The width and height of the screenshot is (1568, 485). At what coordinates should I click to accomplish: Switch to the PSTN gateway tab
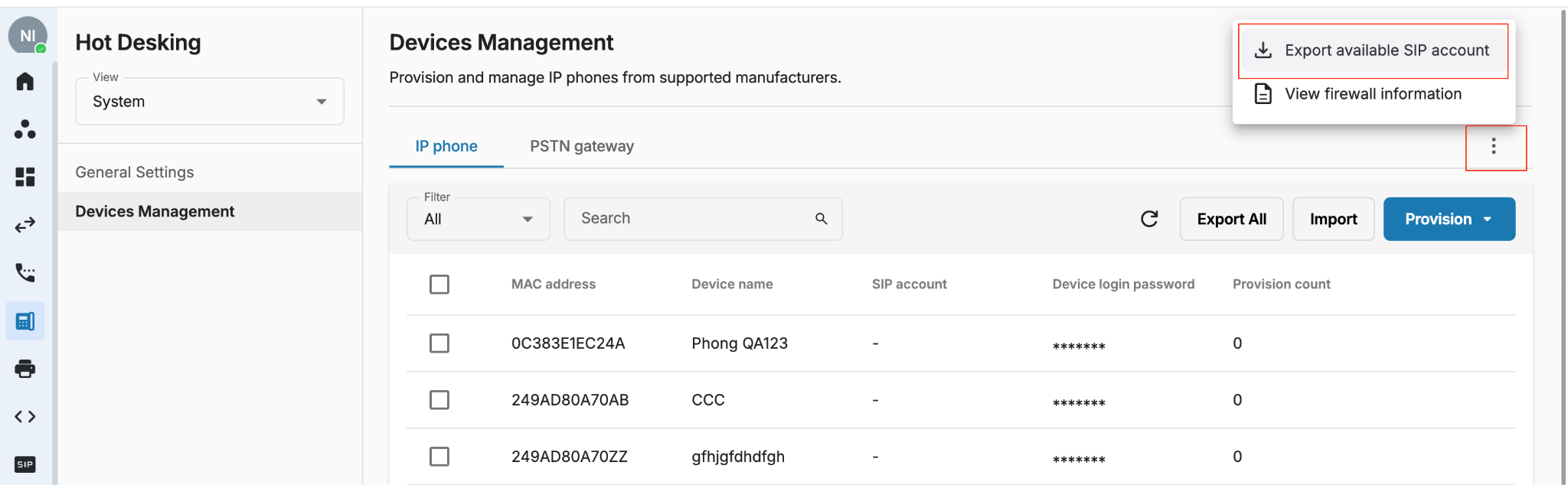[582, 146]
